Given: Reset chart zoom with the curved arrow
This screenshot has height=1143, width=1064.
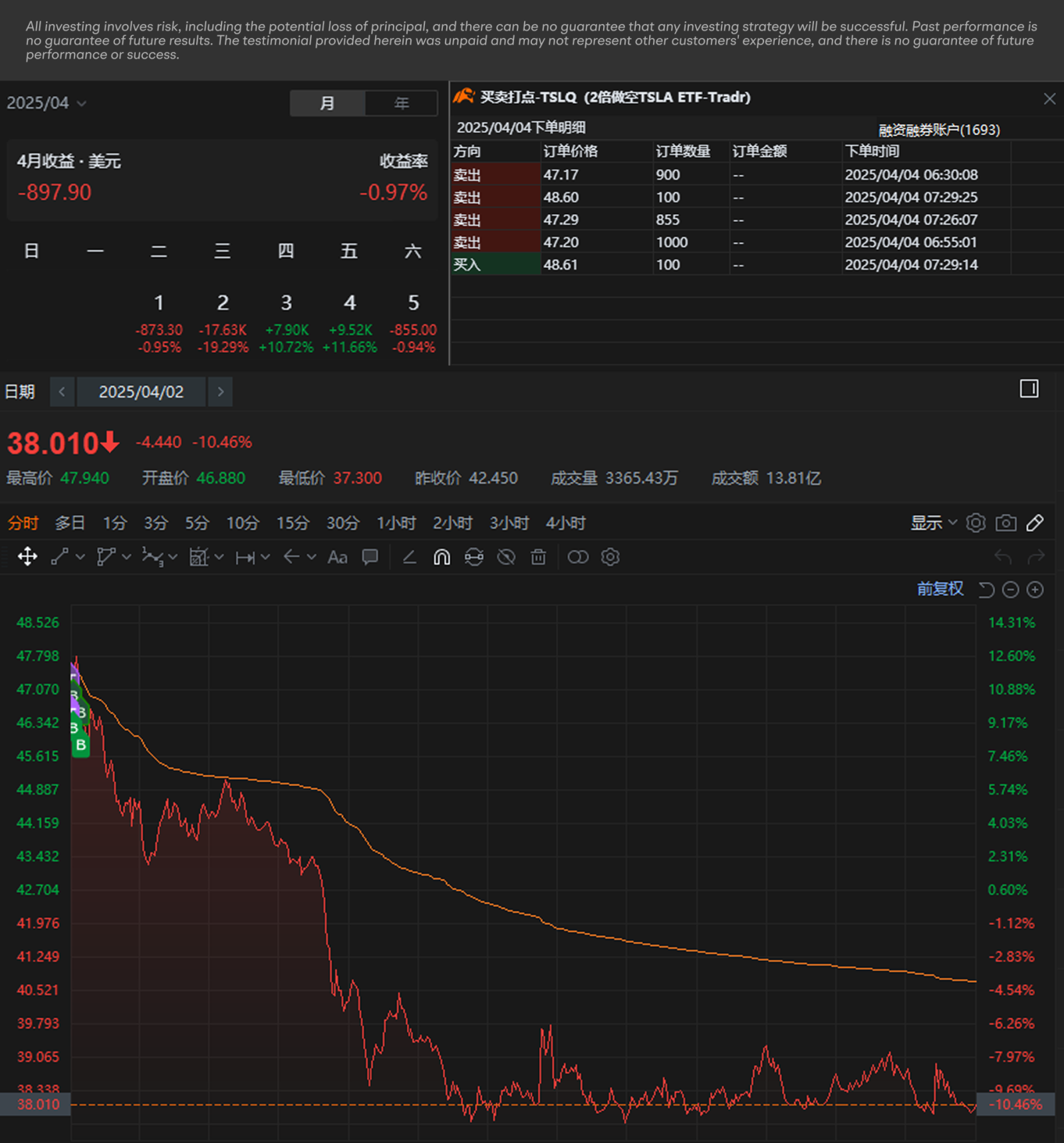Looking at the screenshot, I should click(x=986, y=589).
